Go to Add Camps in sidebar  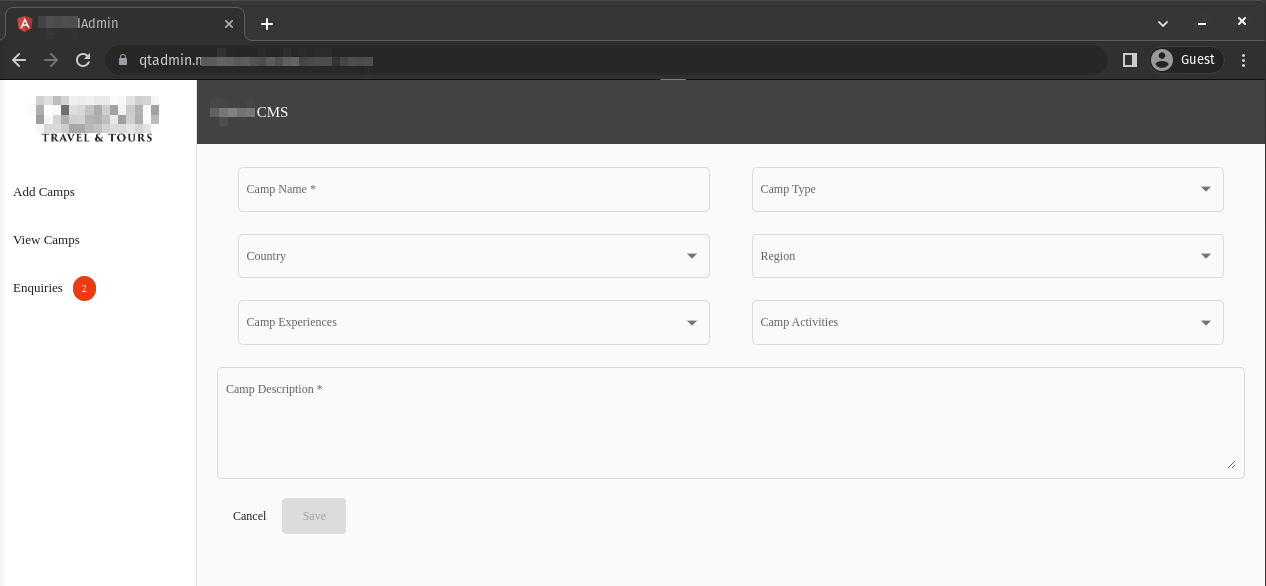[44, 192]
